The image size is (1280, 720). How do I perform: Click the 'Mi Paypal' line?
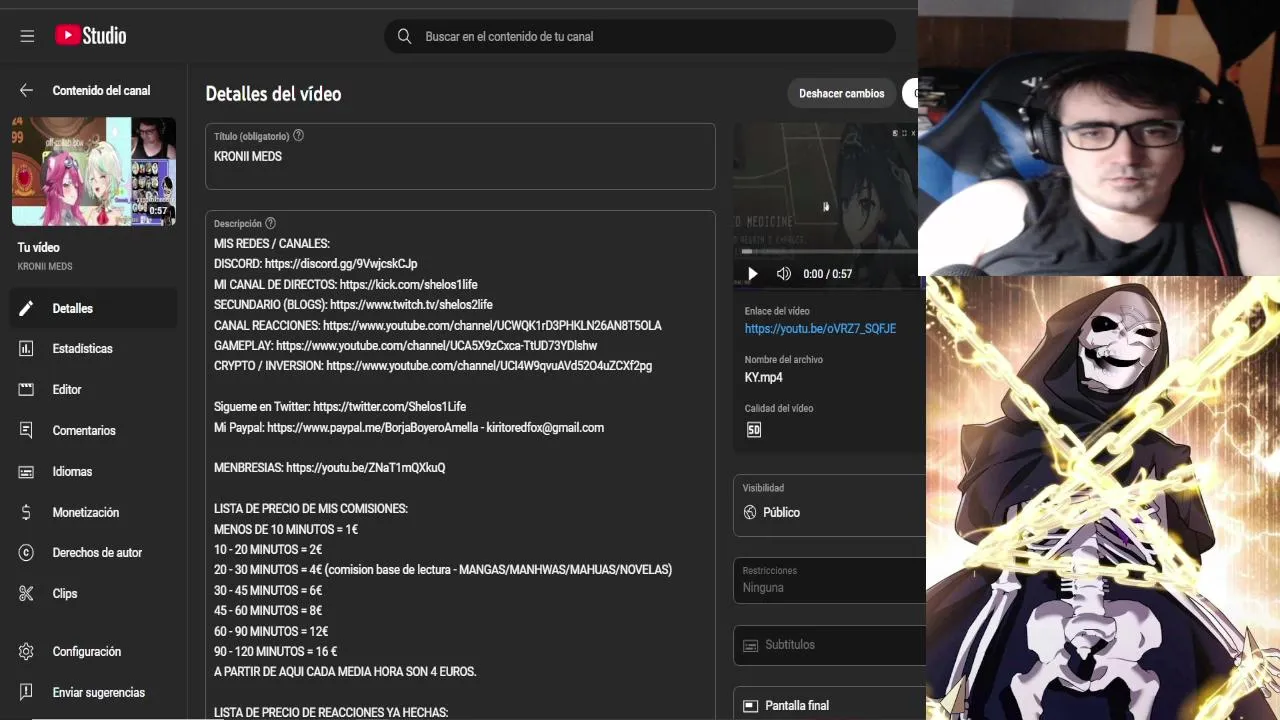pyautogui.click(x=409, y=428)
